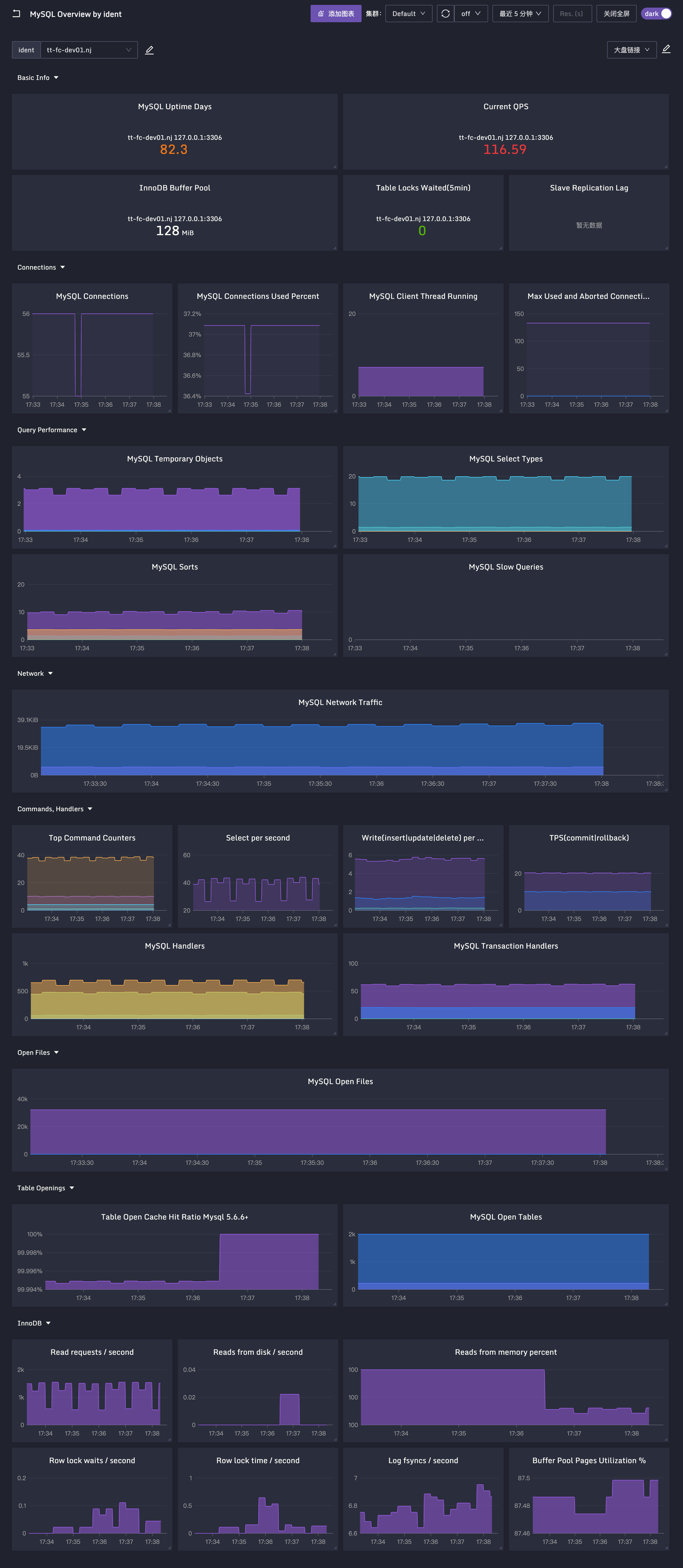683x1568 pixels.
Task: Open the 最近 5 分钟 time range picker
Action: 520,13
